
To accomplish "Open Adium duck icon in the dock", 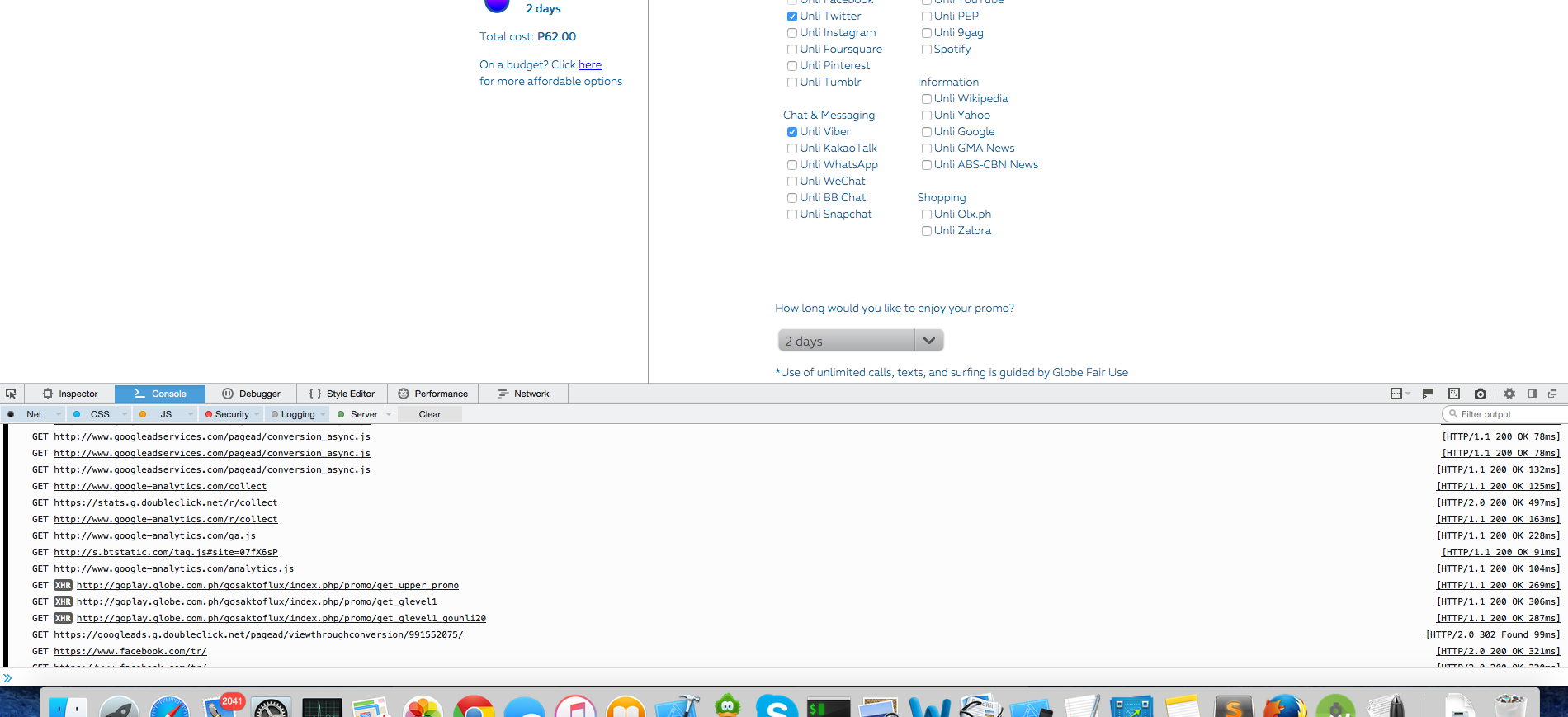I will point(727,705).
